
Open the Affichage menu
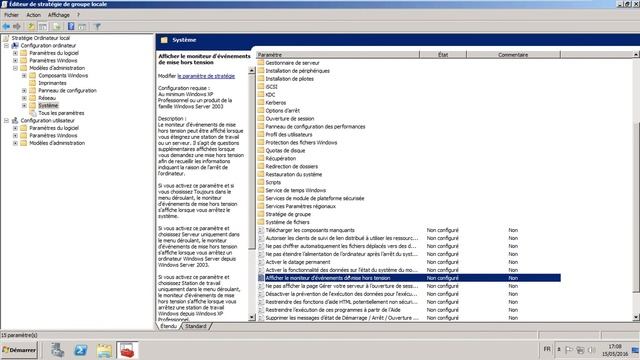[59, 15]
